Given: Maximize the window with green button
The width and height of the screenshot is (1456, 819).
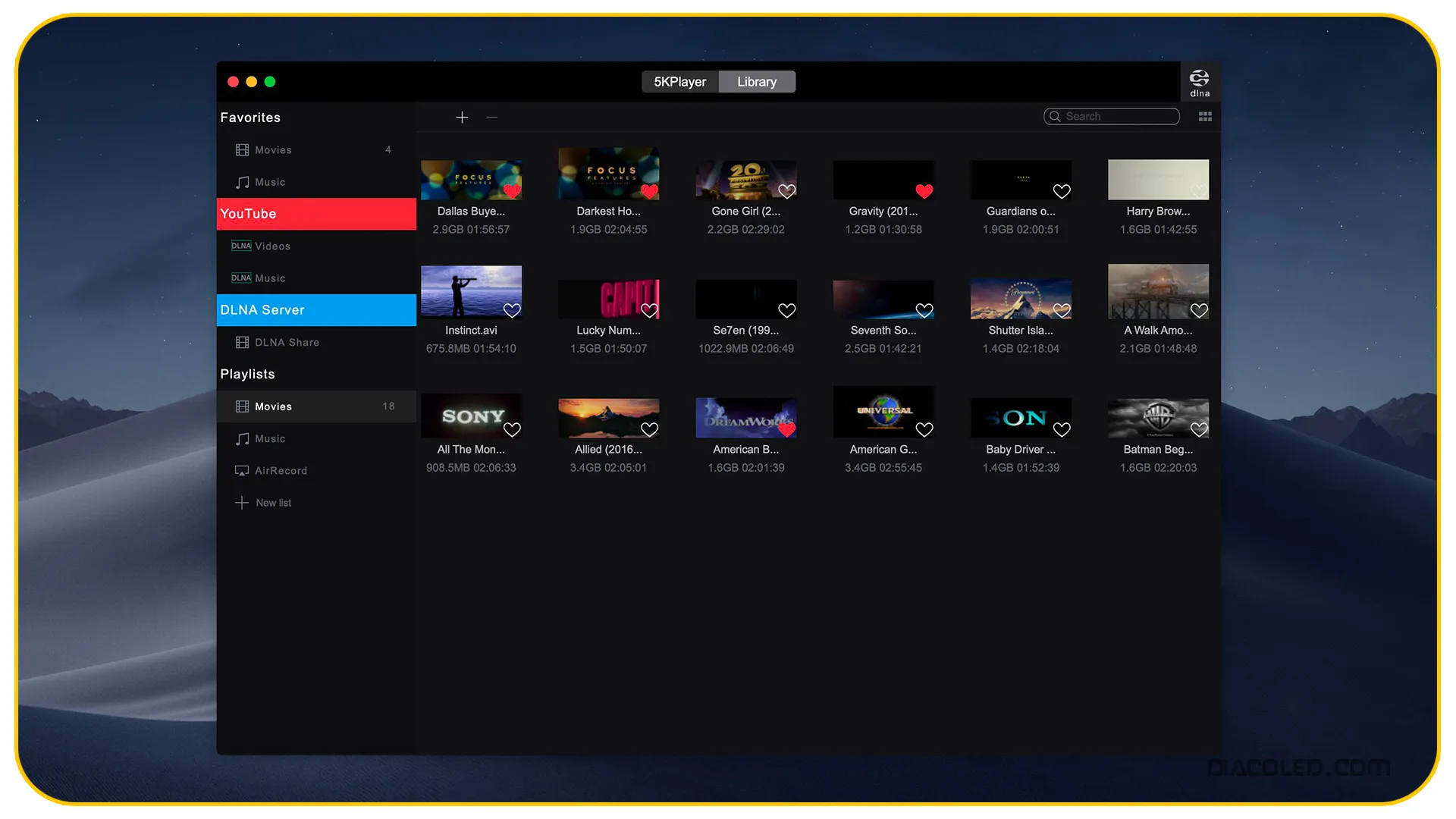Looking at the screenshot, I should (270, 82).
